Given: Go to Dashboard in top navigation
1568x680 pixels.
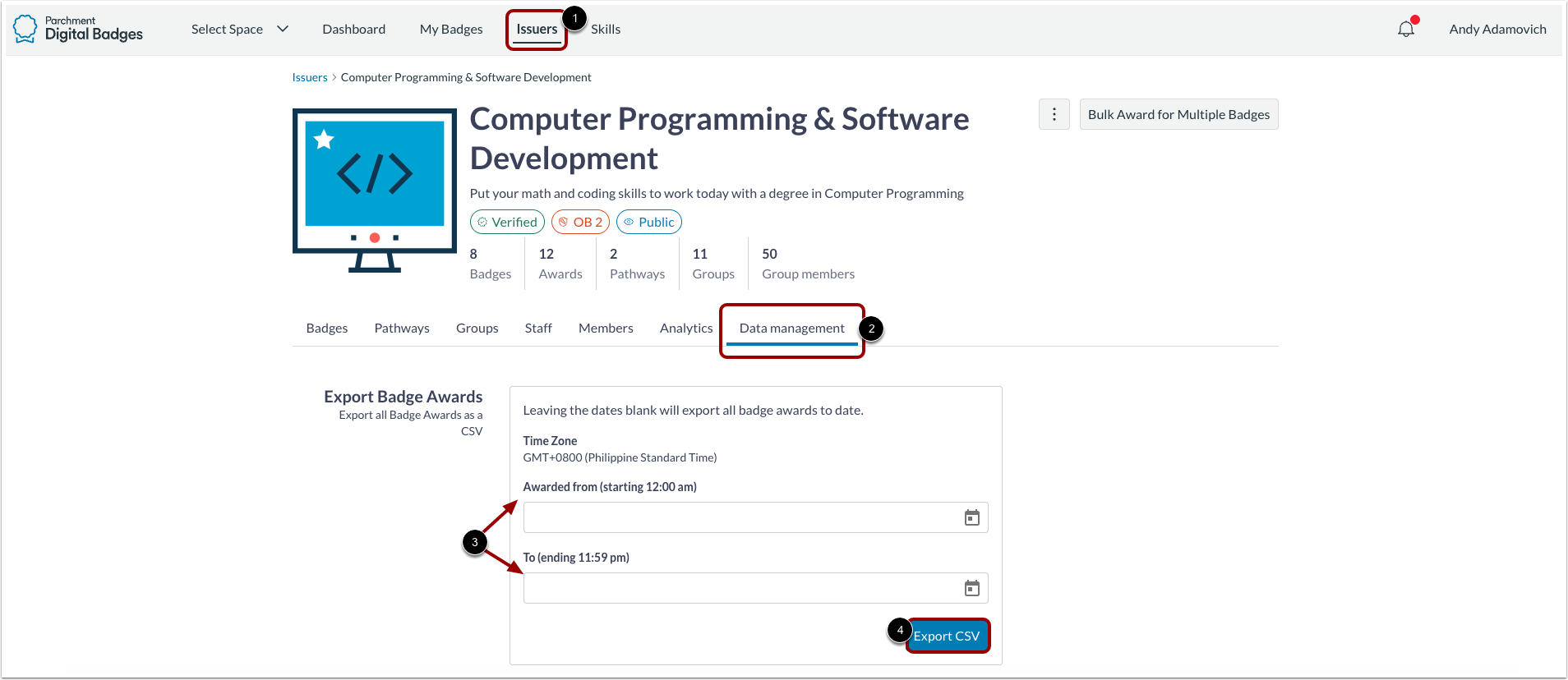Looking at the screenshot, I should 353,29.
